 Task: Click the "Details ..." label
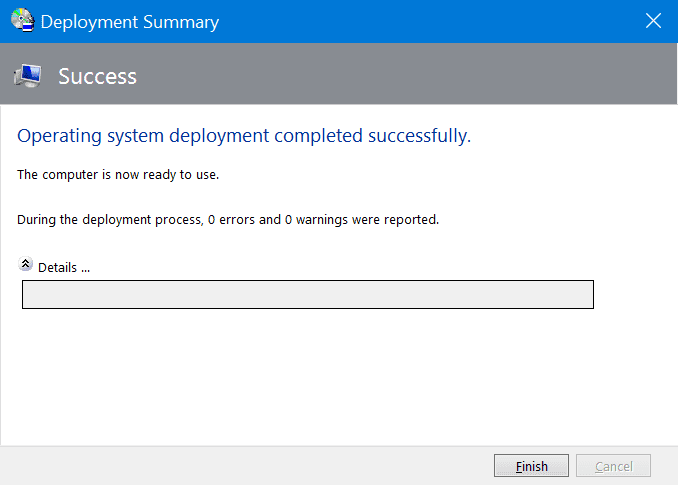click(x=64, y=267)
